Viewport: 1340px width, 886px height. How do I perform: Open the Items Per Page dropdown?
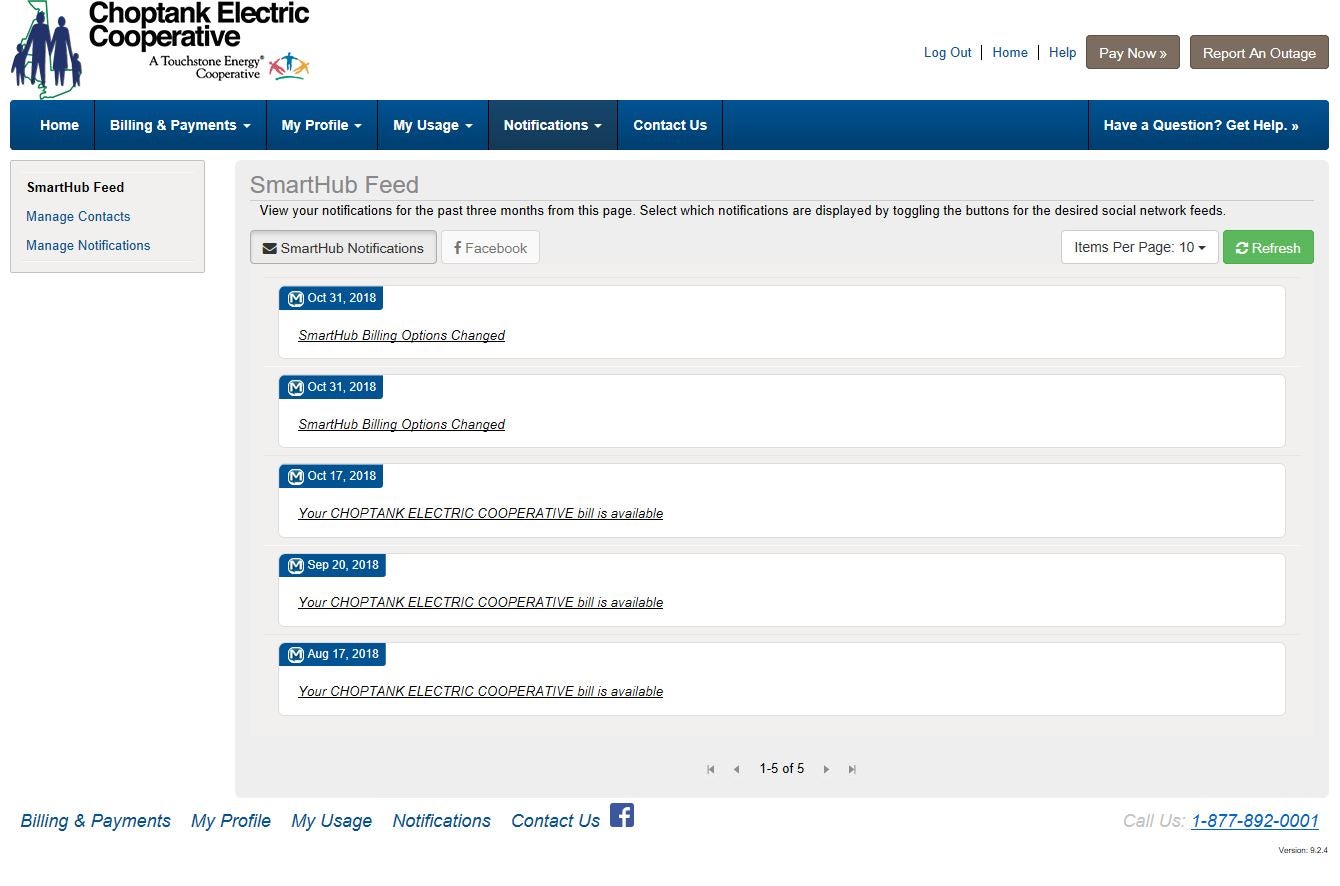click(1139, 247)
